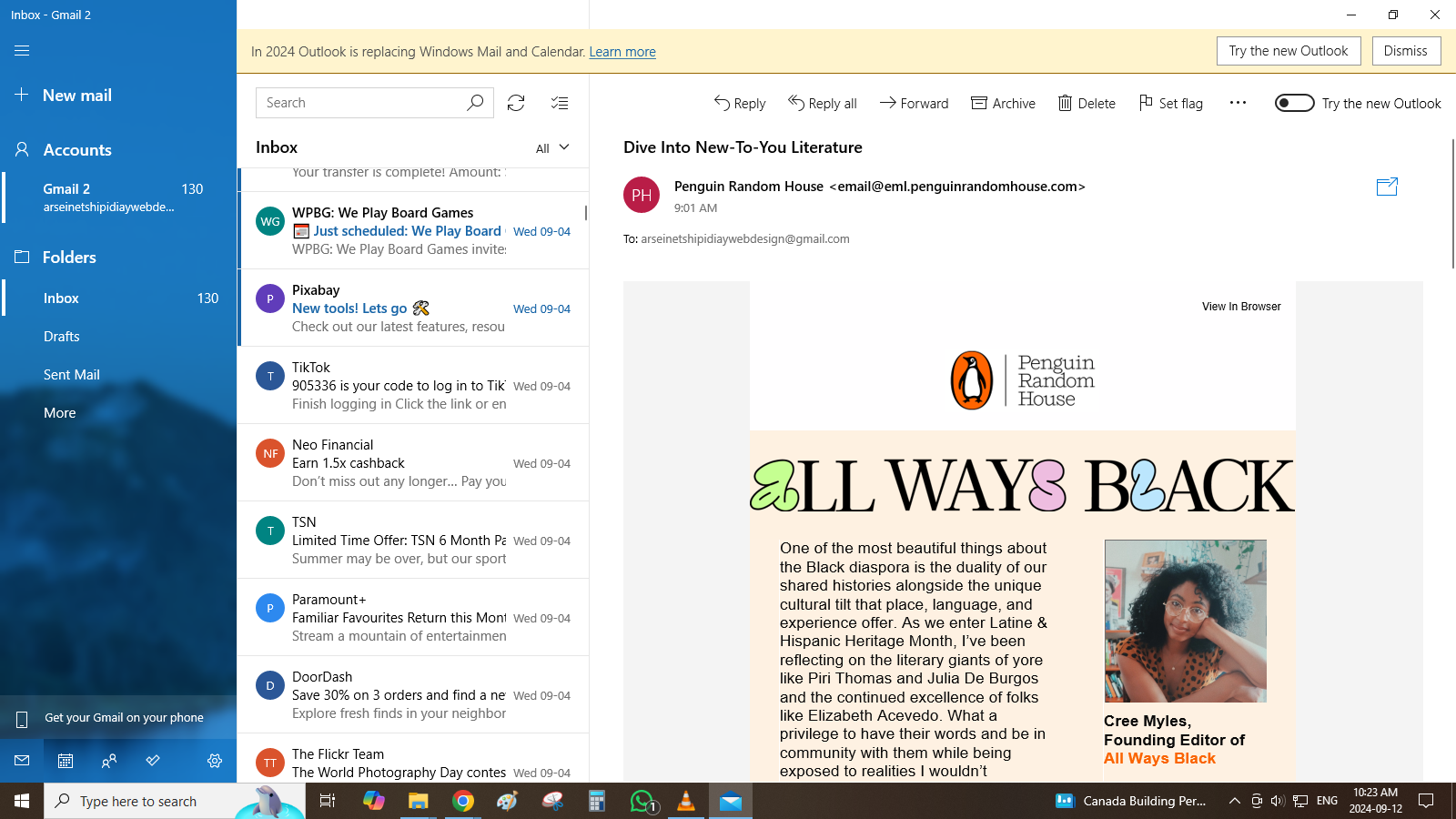Open the more actions ellipsis menu

click(1238, 103)
